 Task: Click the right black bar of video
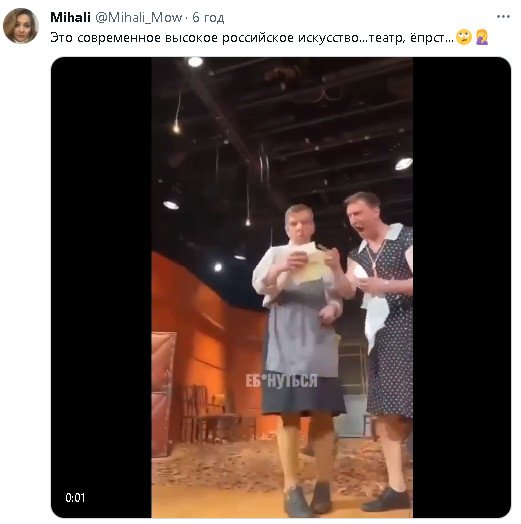point(462,287)
